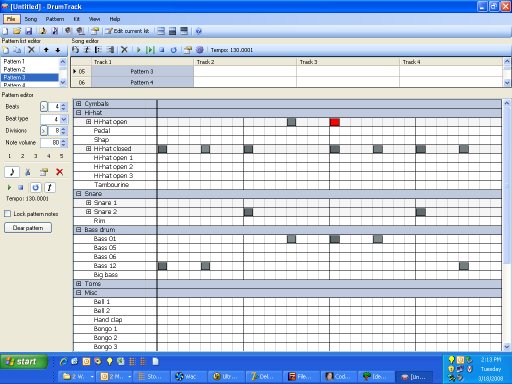Open the Pattern menu

[x=55, y=19]
